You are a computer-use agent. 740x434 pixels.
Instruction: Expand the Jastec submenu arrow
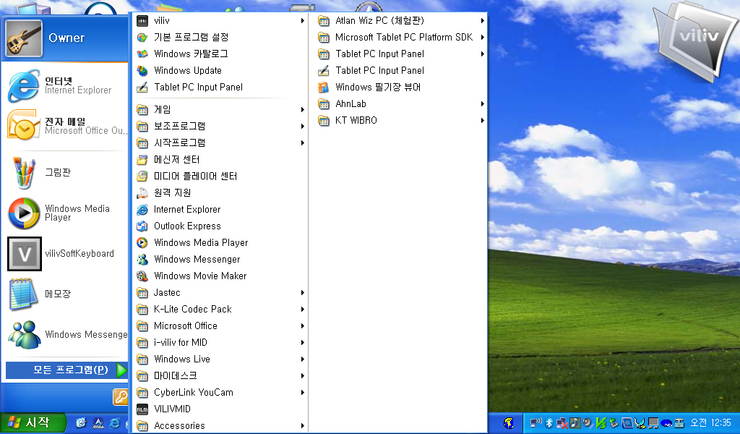pyautogui.click(x=302, y=293)
